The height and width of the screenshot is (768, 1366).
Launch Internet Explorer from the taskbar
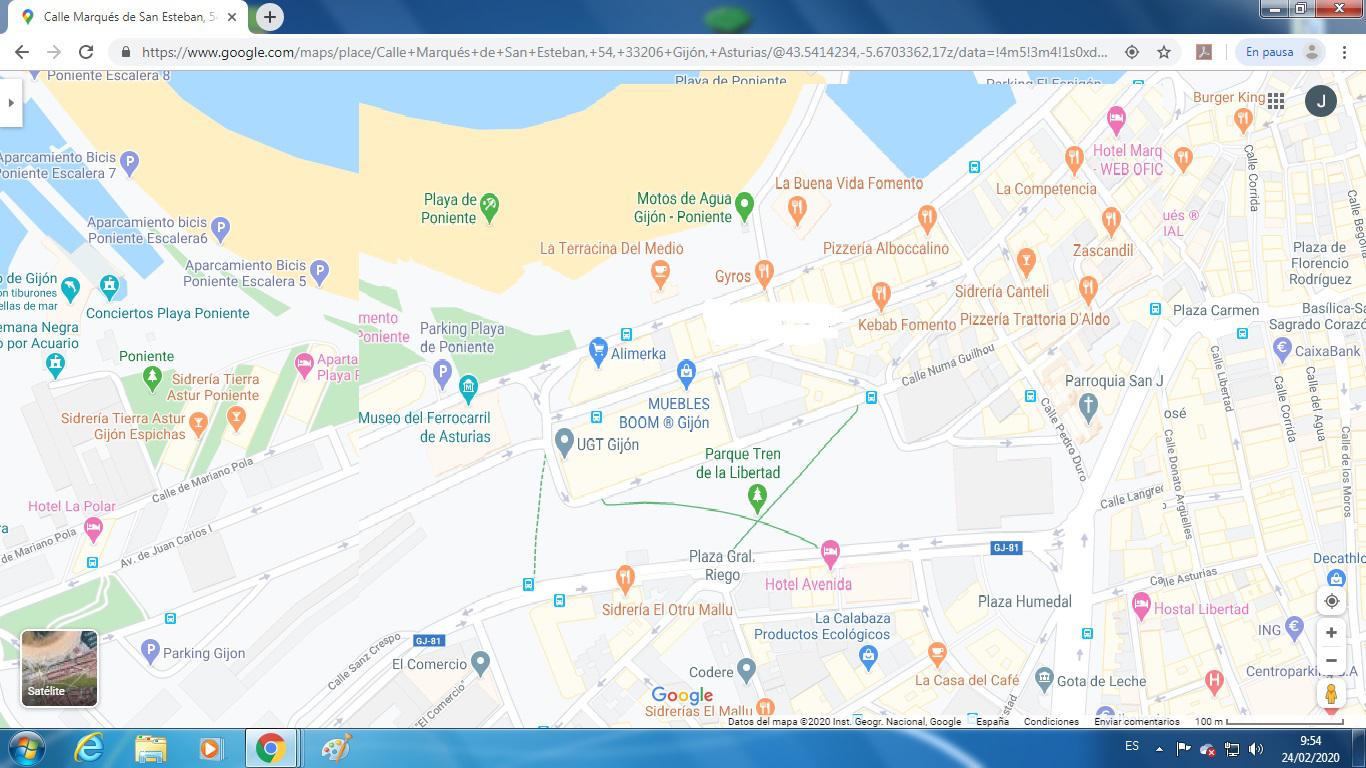tap(89, 748)
